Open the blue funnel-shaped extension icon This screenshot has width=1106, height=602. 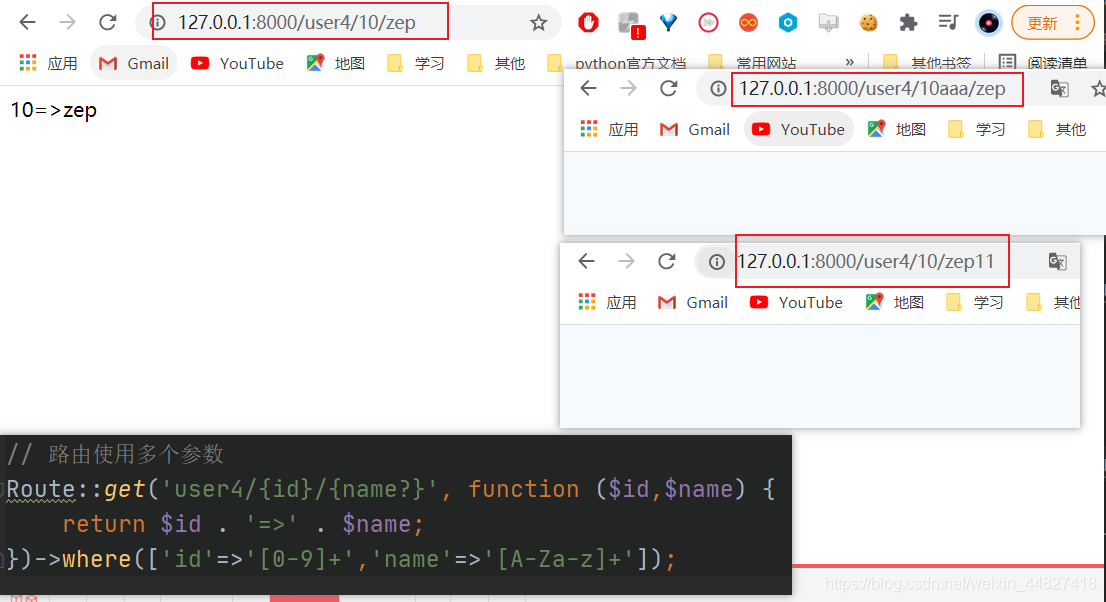668,23
